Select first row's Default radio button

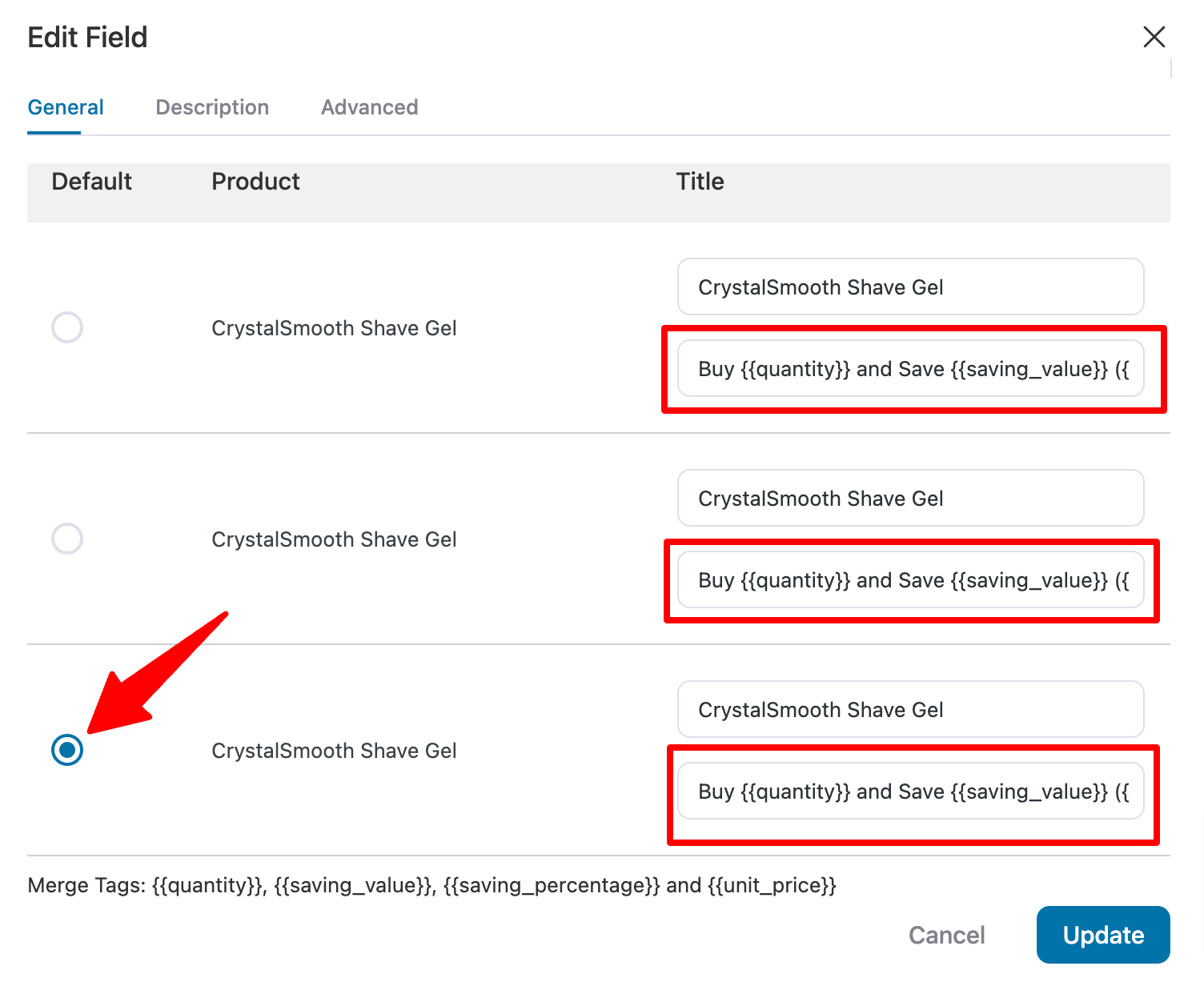click(x=67, y=327)
